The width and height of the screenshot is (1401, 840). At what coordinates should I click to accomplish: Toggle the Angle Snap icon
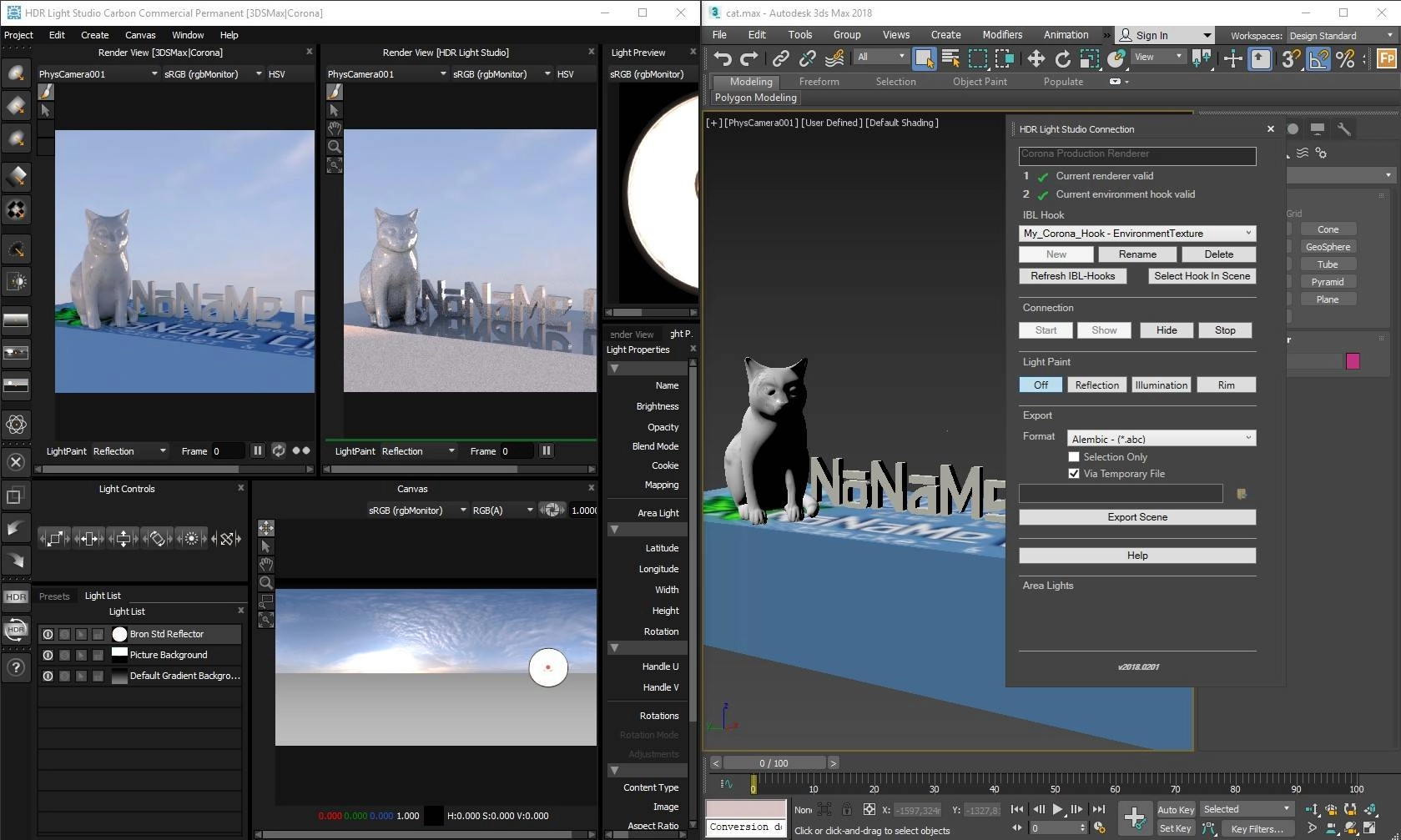[x=1318, y=58]
